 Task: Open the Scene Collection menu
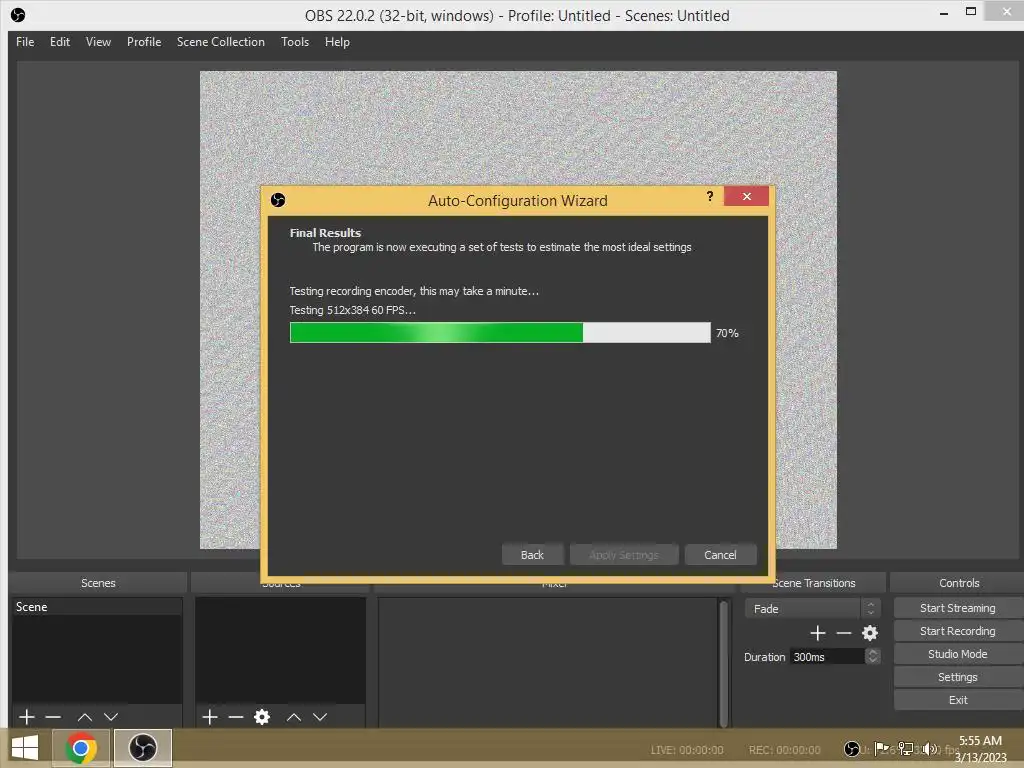(x=221, y=42)
